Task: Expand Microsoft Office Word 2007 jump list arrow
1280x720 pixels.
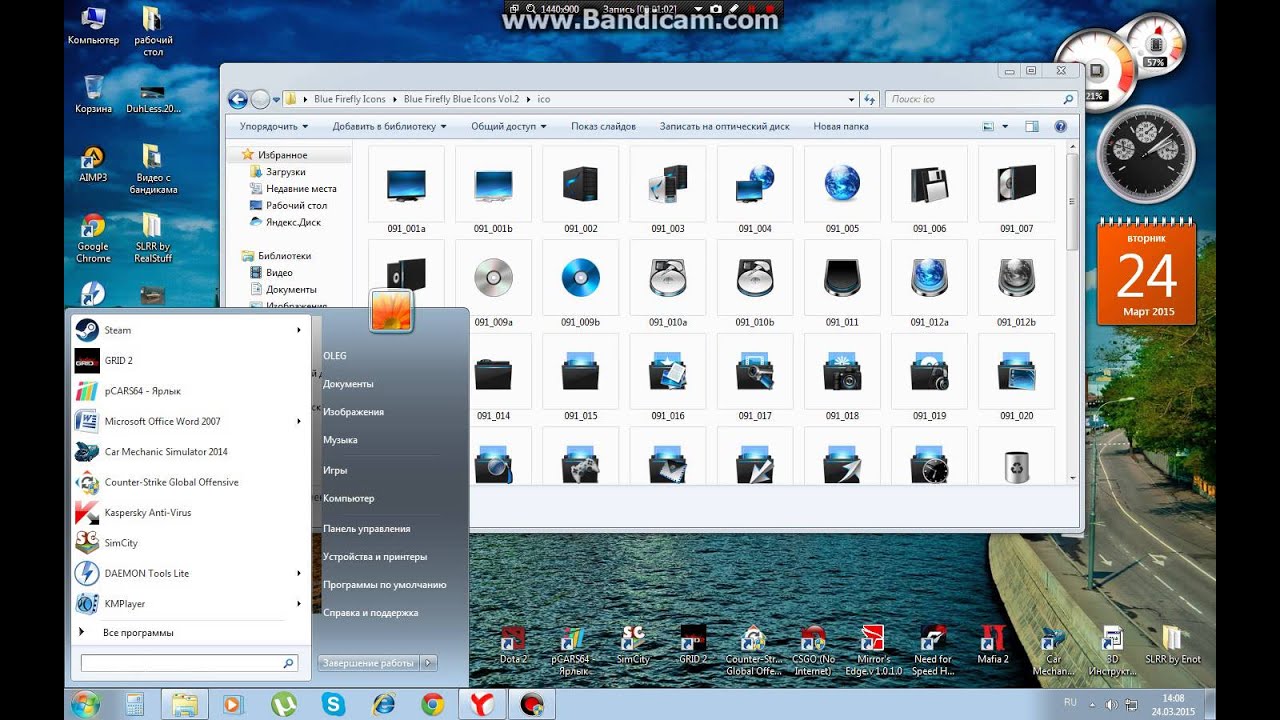Action: [x=298, y=421]
